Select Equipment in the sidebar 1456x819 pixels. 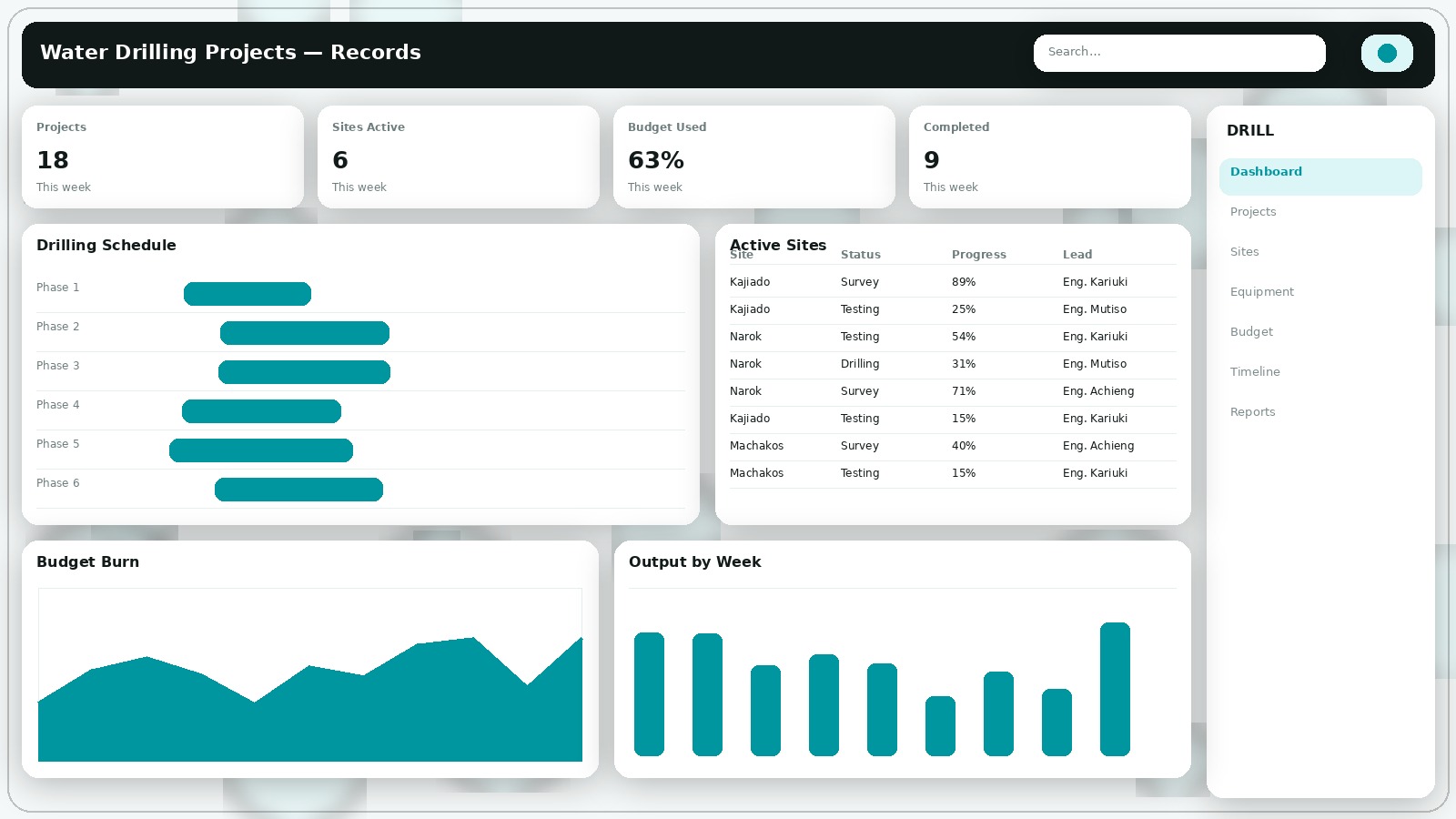point(1261,292)
